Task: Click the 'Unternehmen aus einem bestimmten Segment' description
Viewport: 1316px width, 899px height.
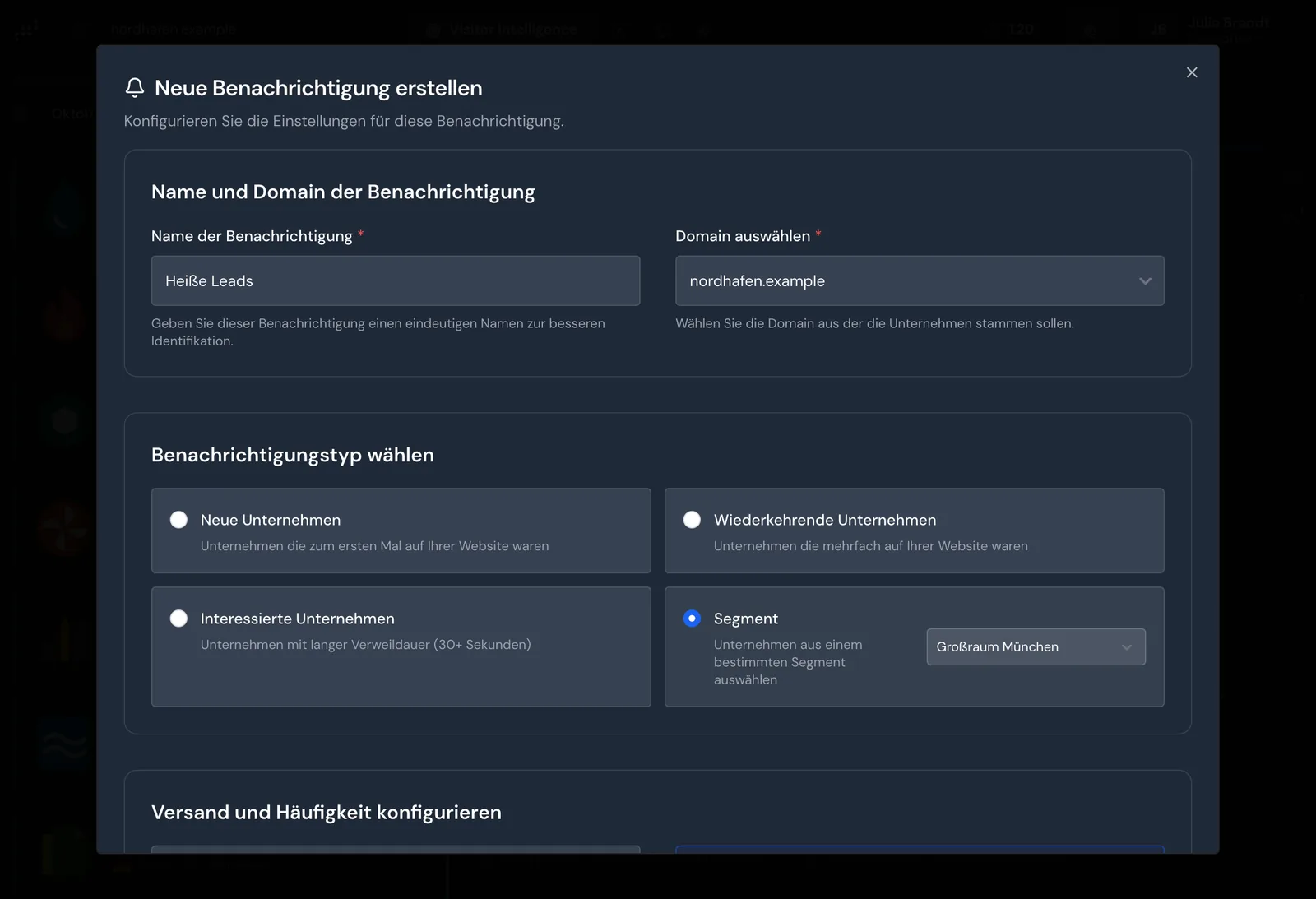Action: [788, 662]
